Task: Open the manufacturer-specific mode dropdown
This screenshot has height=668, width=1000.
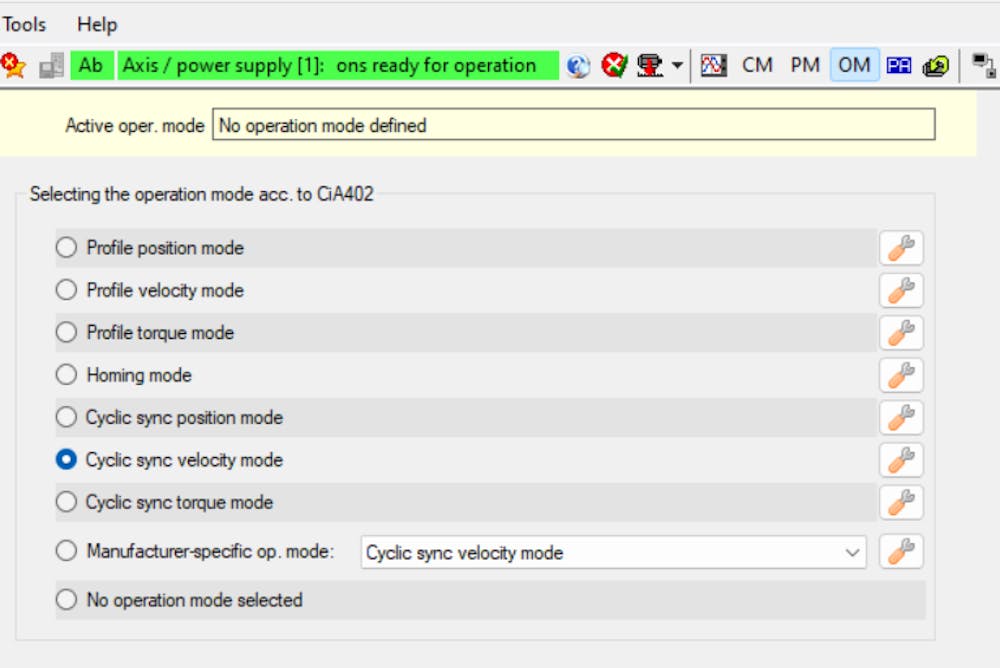Action: tap(853, 551)
